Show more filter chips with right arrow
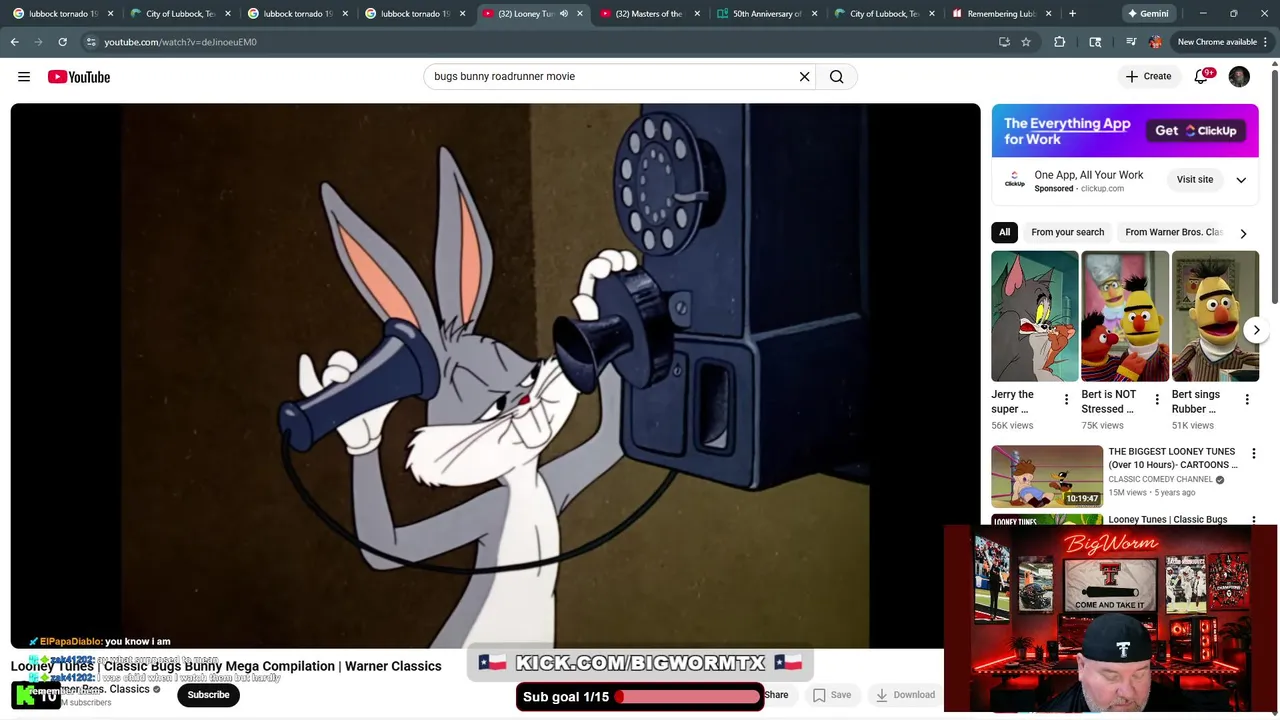 click(1243, 233)
